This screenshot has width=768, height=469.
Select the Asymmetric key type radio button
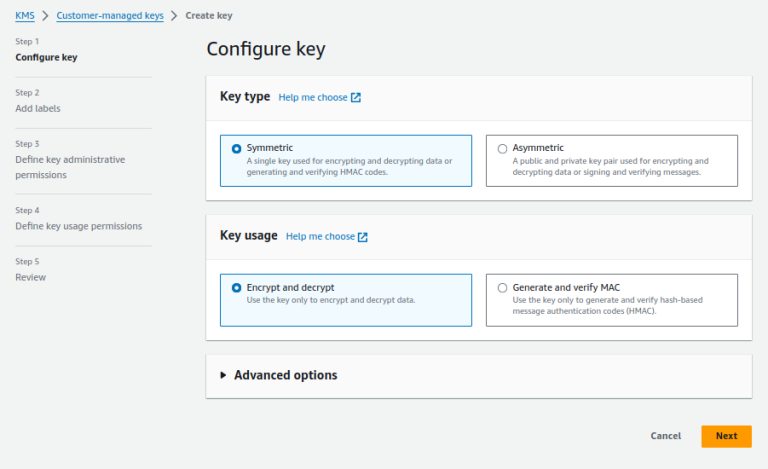(502, 148)
